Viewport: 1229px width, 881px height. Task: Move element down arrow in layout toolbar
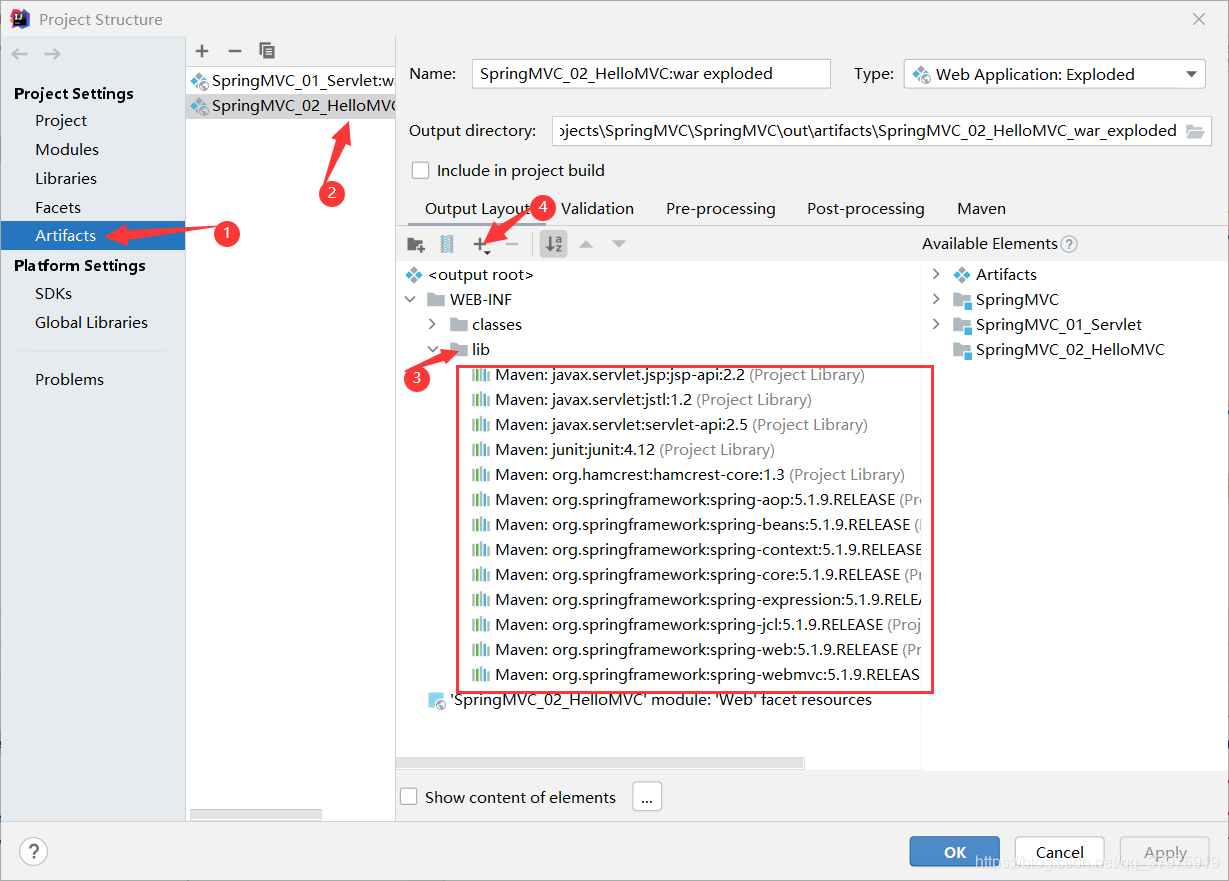[619, 244]
